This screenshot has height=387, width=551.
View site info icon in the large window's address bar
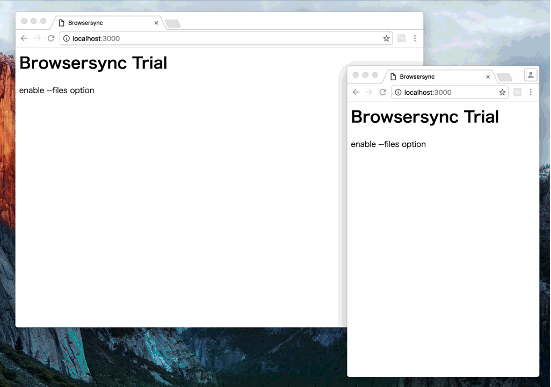66,38
